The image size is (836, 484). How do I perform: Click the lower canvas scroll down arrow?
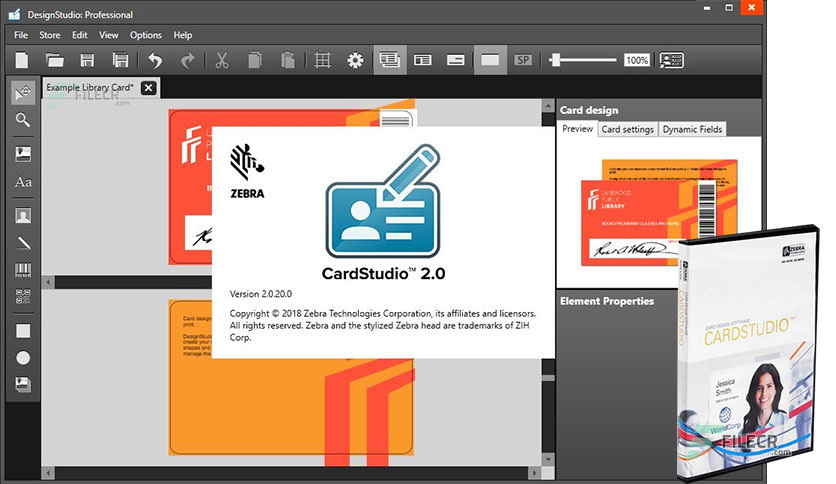[x=548, y=459]
